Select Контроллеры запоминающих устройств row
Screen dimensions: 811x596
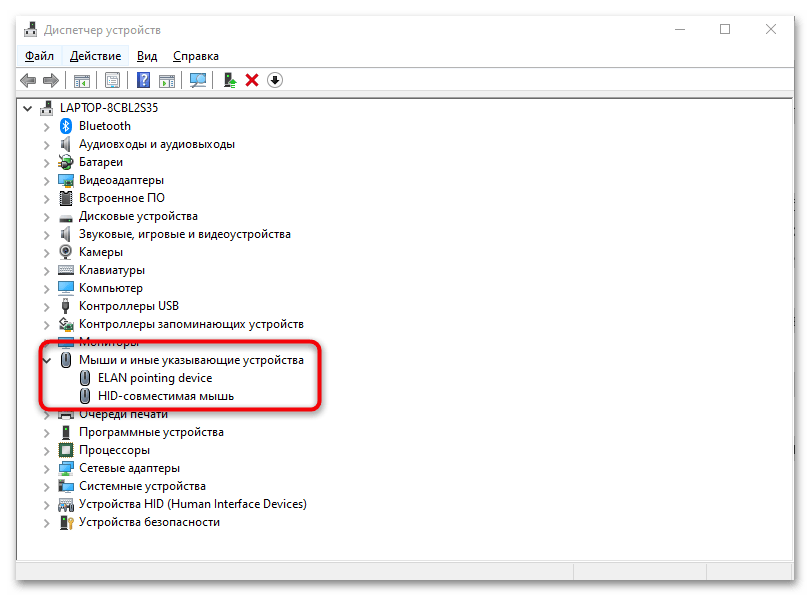tap(191, 324)
